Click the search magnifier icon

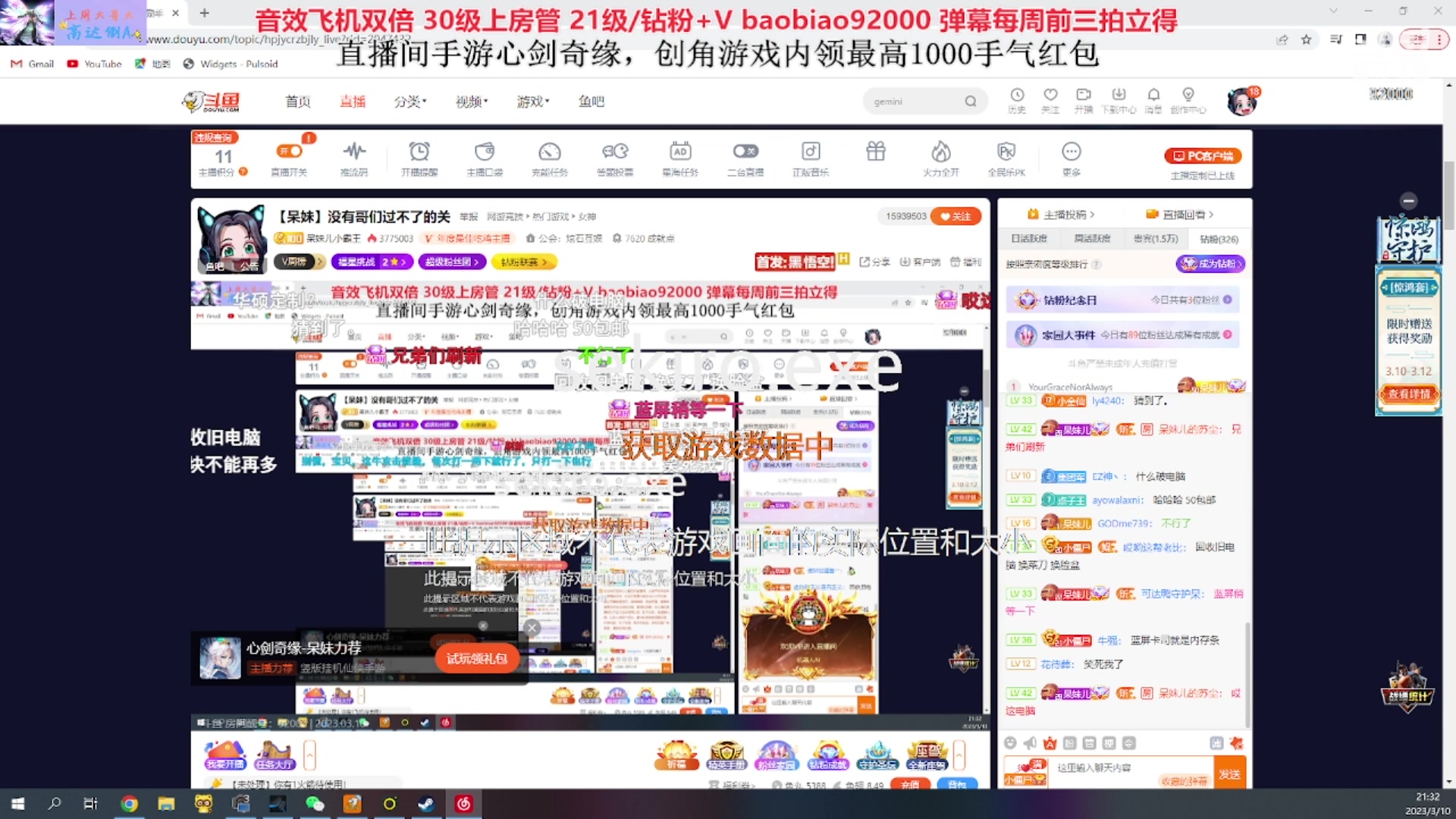pyautogui.click(x=971, y=101)
